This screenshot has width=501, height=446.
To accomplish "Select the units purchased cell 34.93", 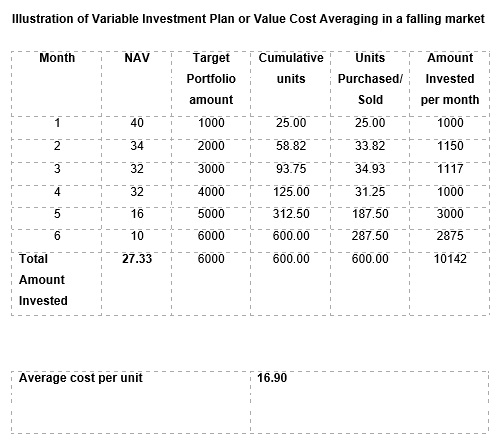I will (370, 169).
